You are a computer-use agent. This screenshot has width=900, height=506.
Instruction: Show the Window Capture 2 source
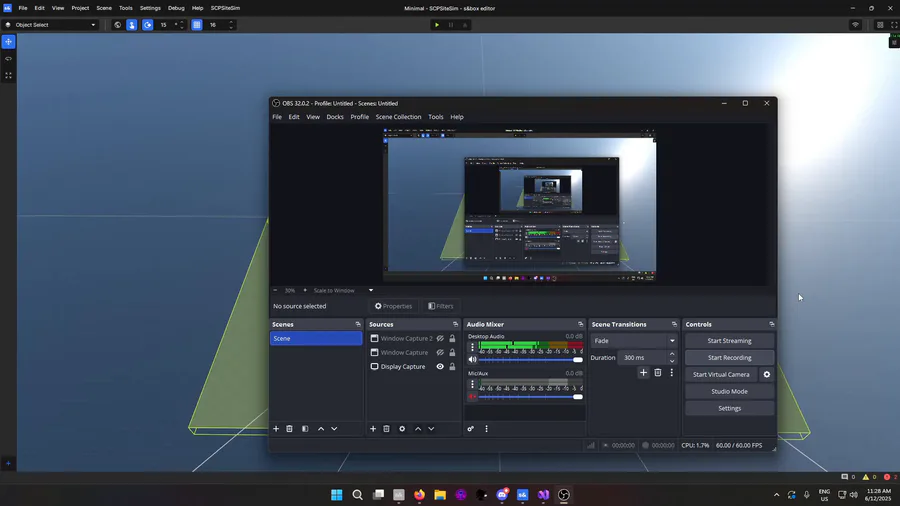440,339
